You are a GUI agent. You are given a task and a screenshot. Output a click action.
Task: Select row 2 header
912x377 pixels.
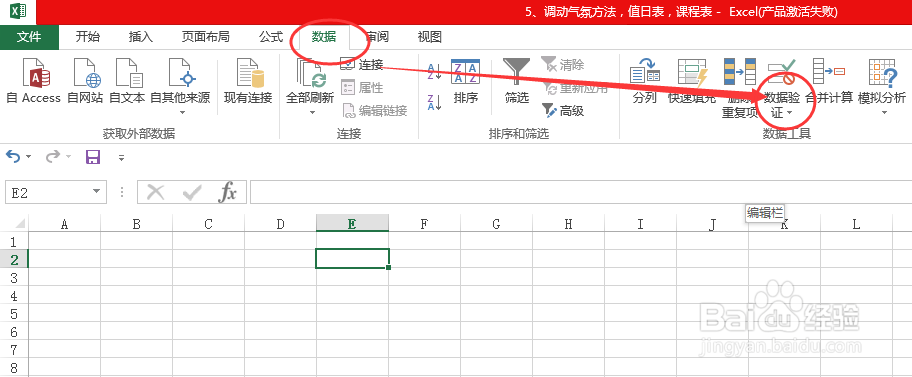[x=14, y=259]
